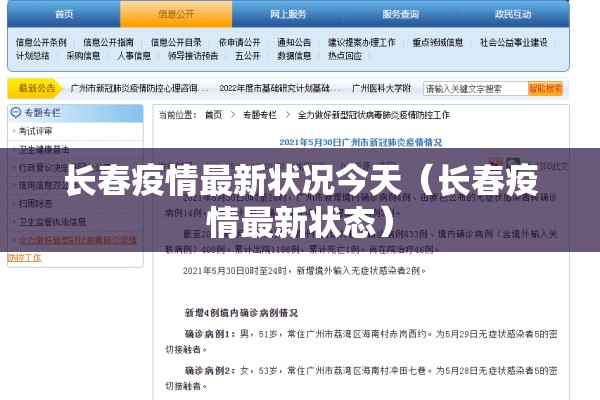Click the 专题专栏 breadcrumb link
The width and height of the screenshot is (600, 400).
(260, 115)
